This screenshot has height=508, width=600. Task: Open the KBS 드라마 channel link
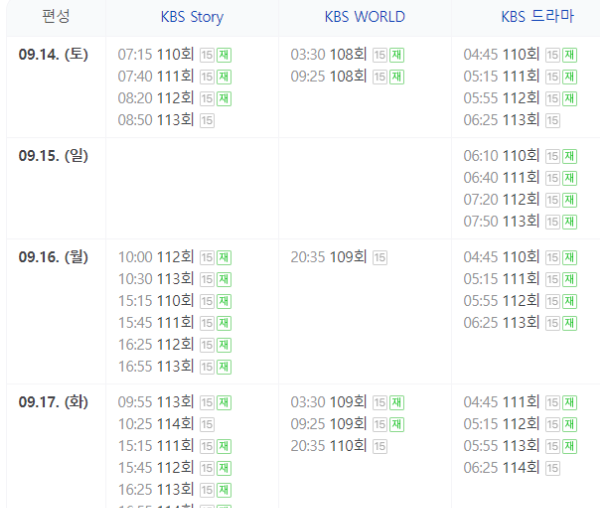pos(537,17)
